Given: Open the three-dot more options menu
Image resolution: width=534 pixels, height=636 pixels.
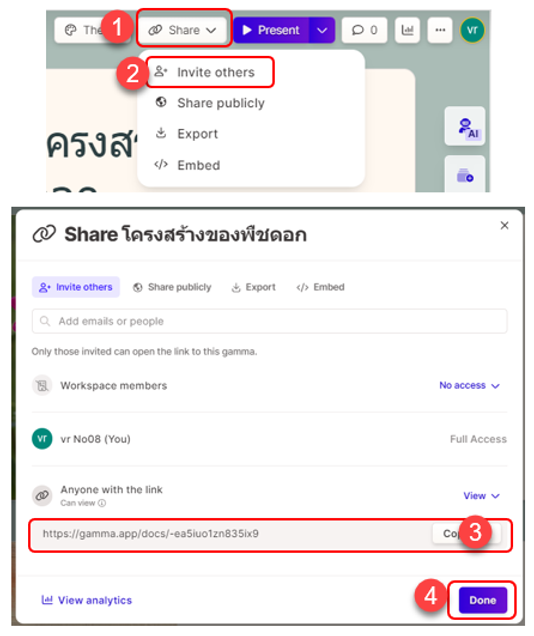Looking at the screenshot, I should coord(440,30).
